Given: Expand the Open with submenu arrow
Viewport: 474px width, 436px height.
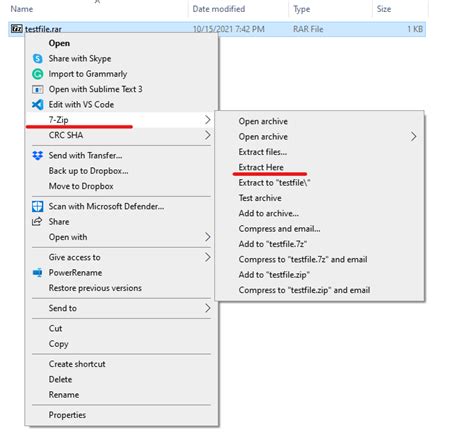Looking at the screenshot, I should coord(207,237).
